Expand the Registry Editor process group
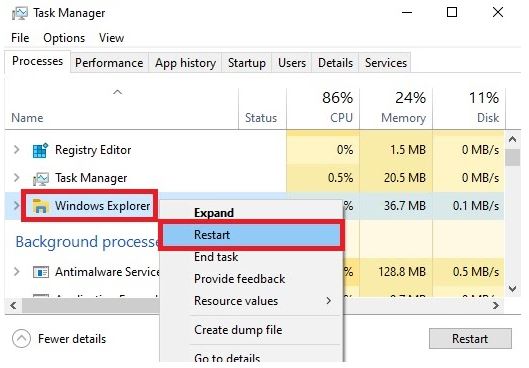This screenshot has height=368, width=529. [16, 149]
